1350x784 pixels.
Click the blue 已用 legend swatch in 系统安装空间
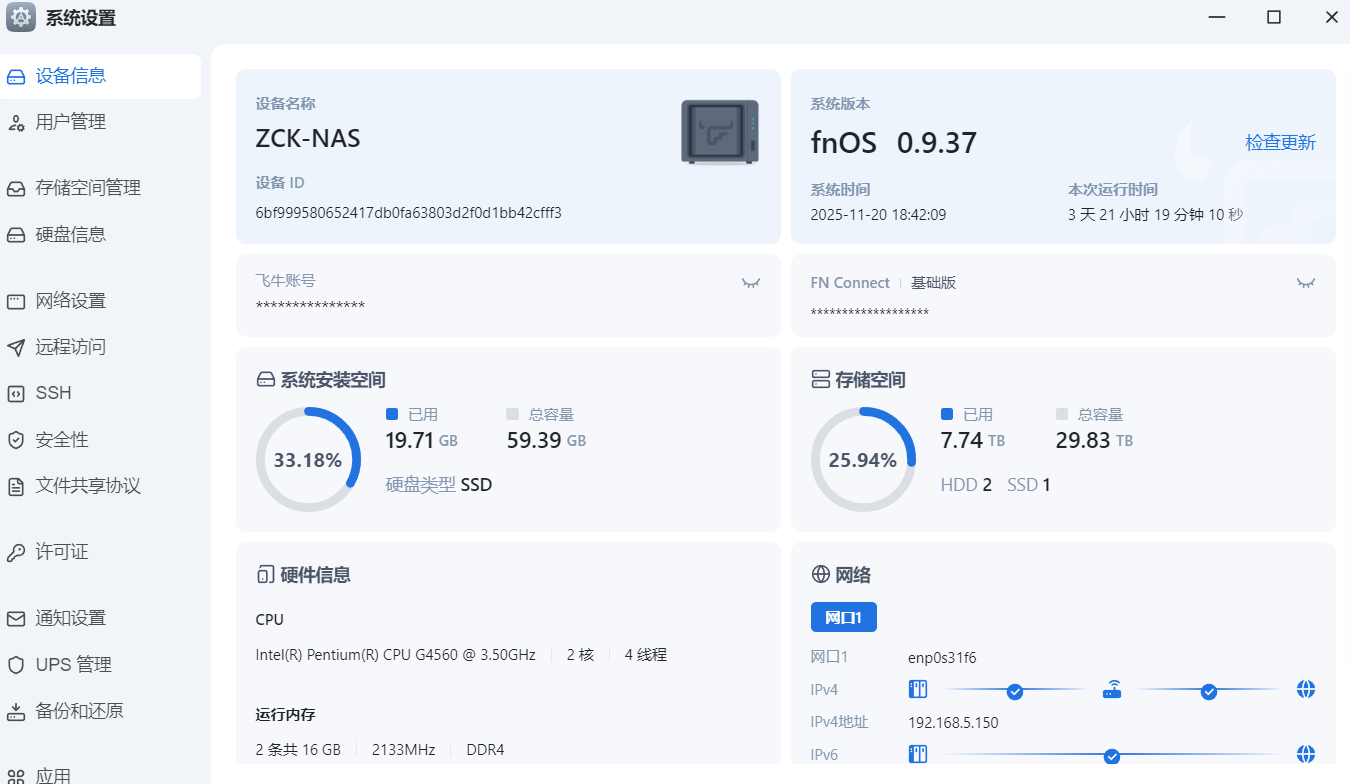392,414
